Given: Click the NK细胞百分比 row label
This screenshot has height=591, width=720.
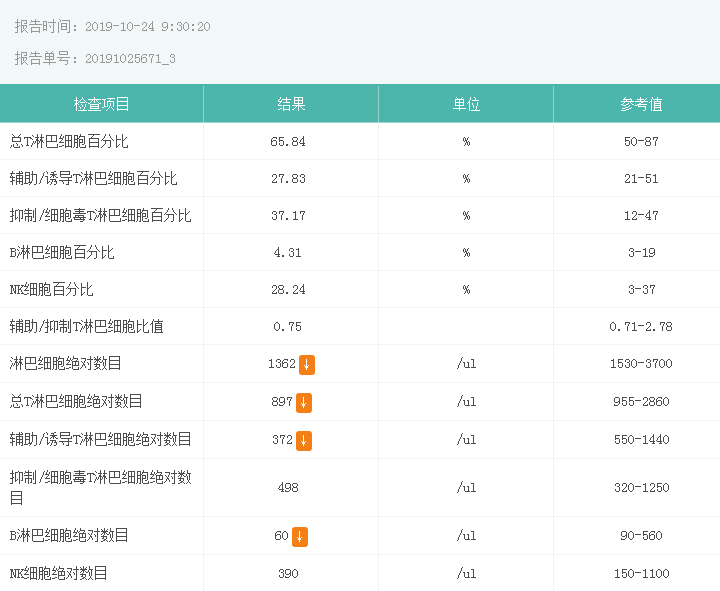Looking at the screenshot, I should [52, 289].
